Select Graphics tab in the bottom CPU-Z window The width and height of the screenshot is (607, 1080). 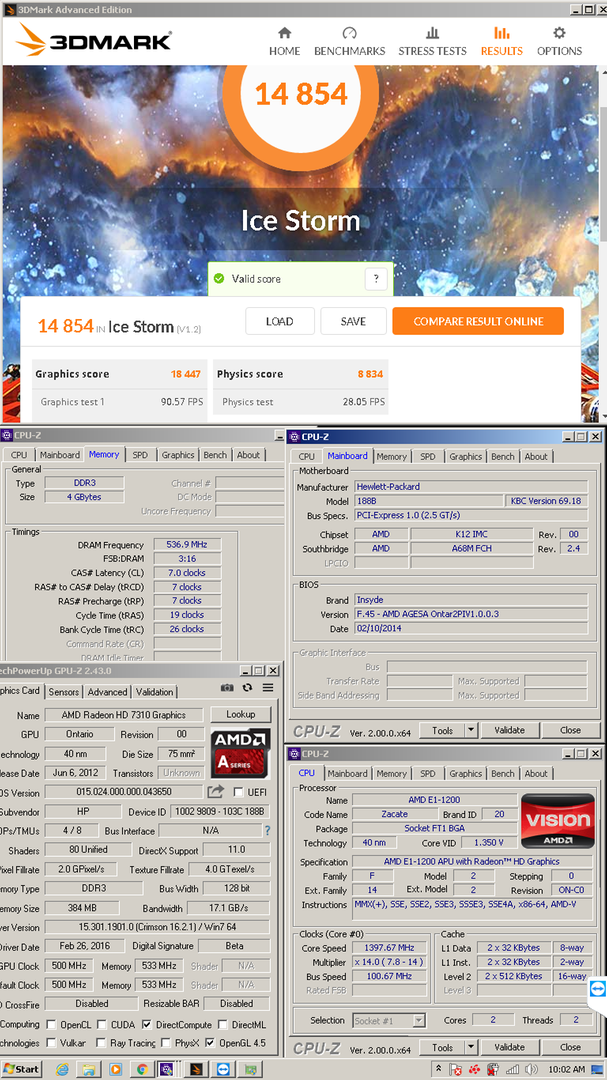[x=466, y=773]
